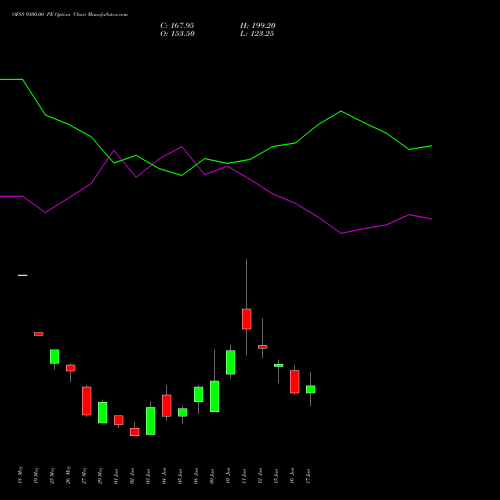The width and height of the screenshot is (500, 500).
Task: Click the 25 May date label
Action: 52,475
